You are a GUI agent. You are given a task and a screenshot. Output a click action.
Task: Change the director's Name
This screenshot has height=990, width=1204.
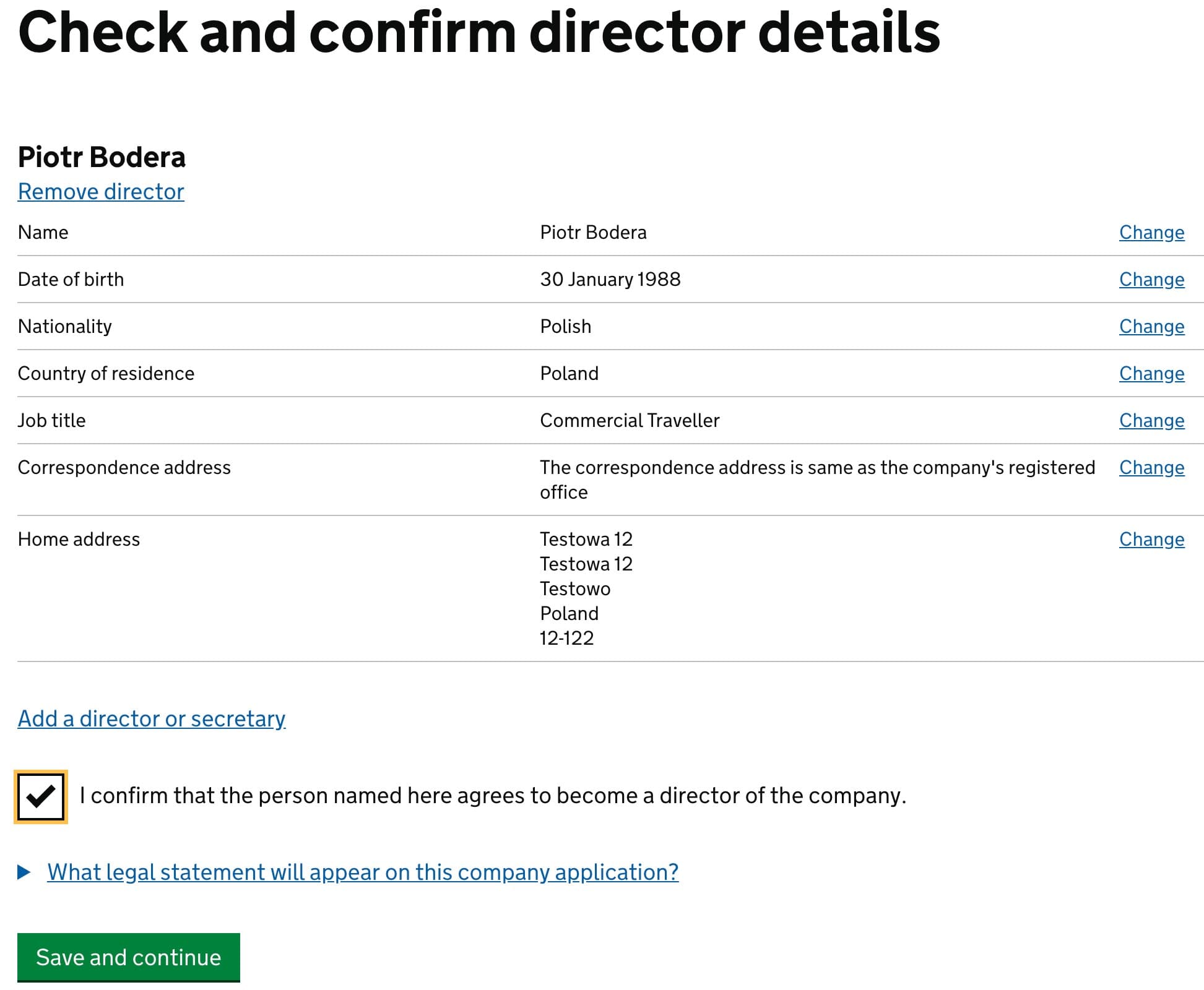tap(1151, 233)
